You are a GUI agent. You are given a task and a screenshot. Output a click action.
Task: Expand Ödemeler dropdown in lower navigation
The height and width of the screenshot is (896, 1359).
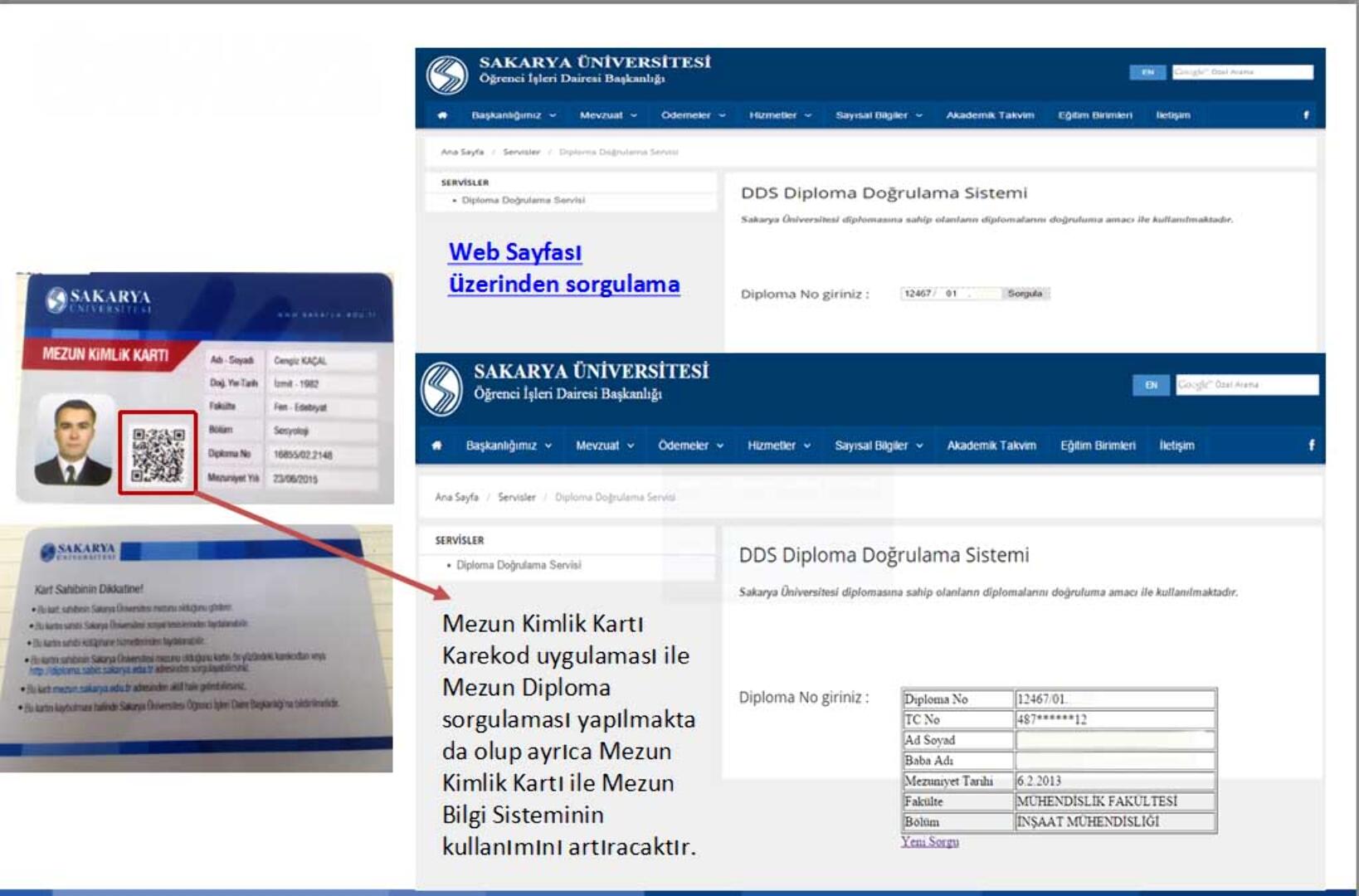pos(691,446)
